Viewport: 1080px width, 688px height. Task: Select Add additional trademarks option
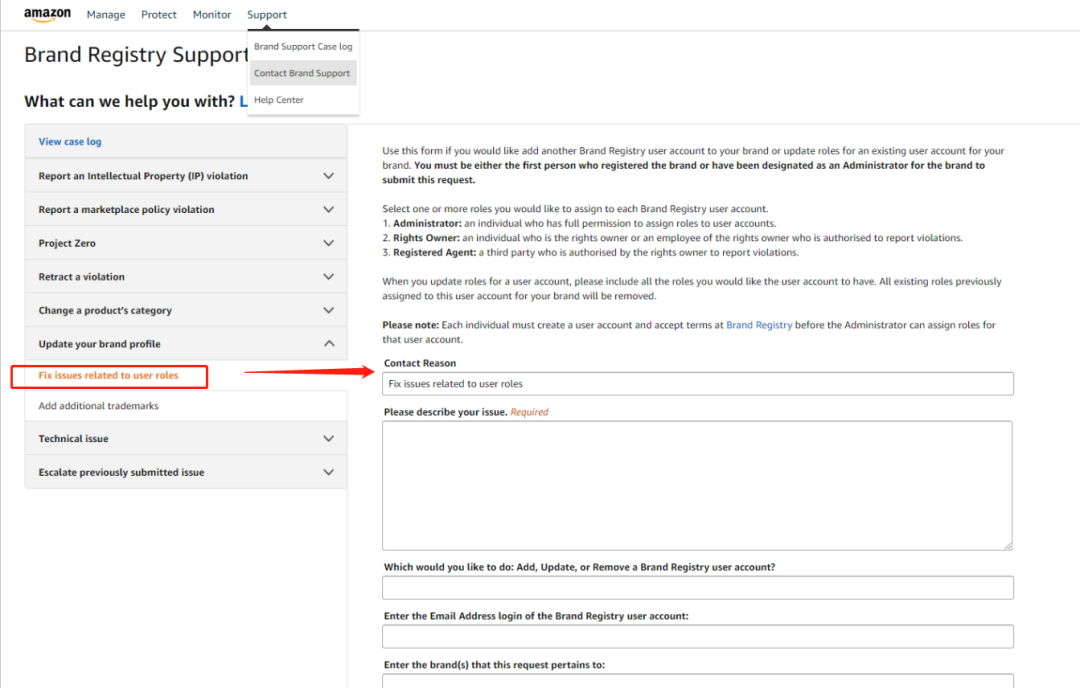click(98, 406)
